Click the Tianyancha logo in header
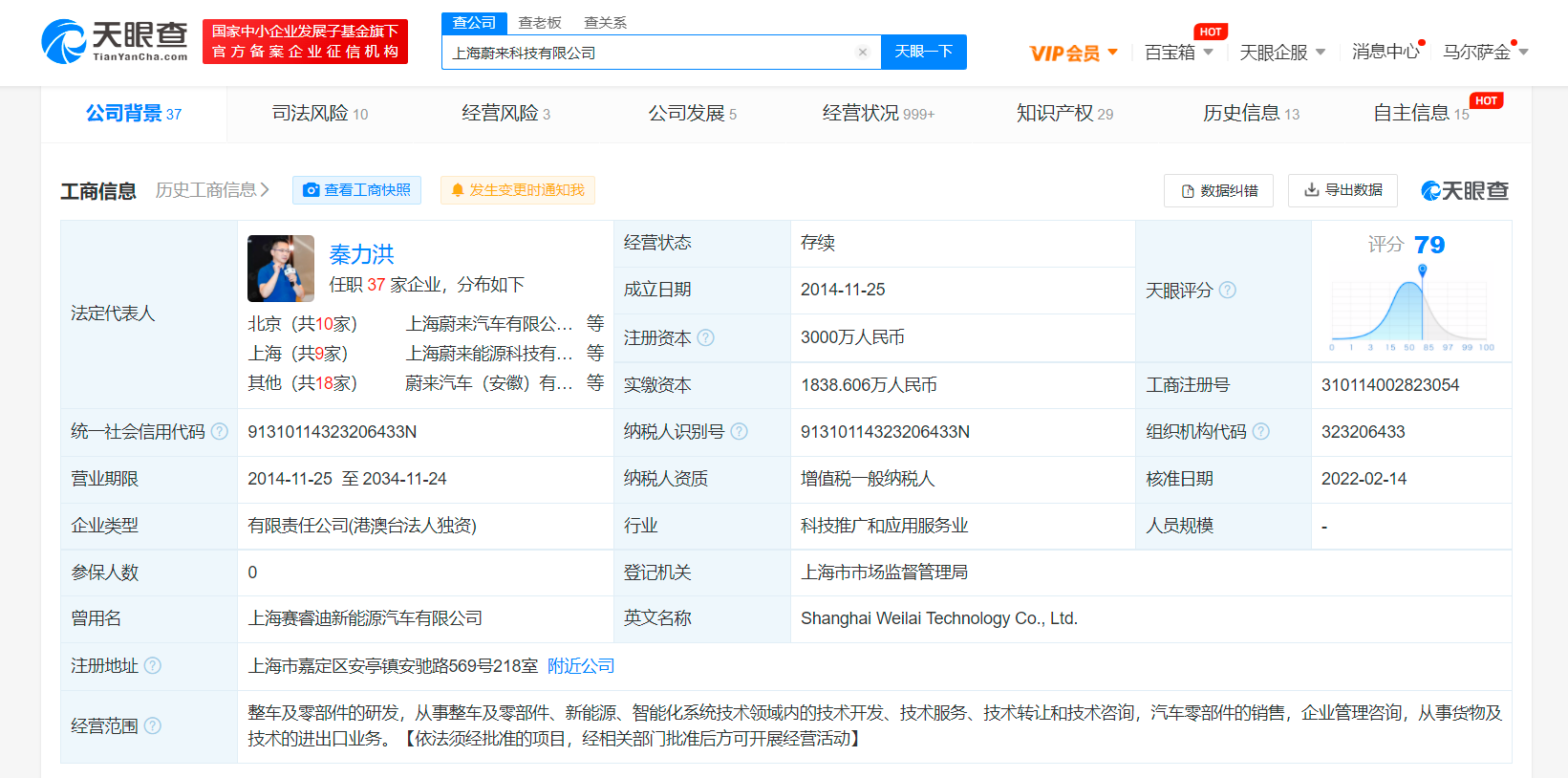The width and height of the screenshot is (1568, 778). click(115, 41)
